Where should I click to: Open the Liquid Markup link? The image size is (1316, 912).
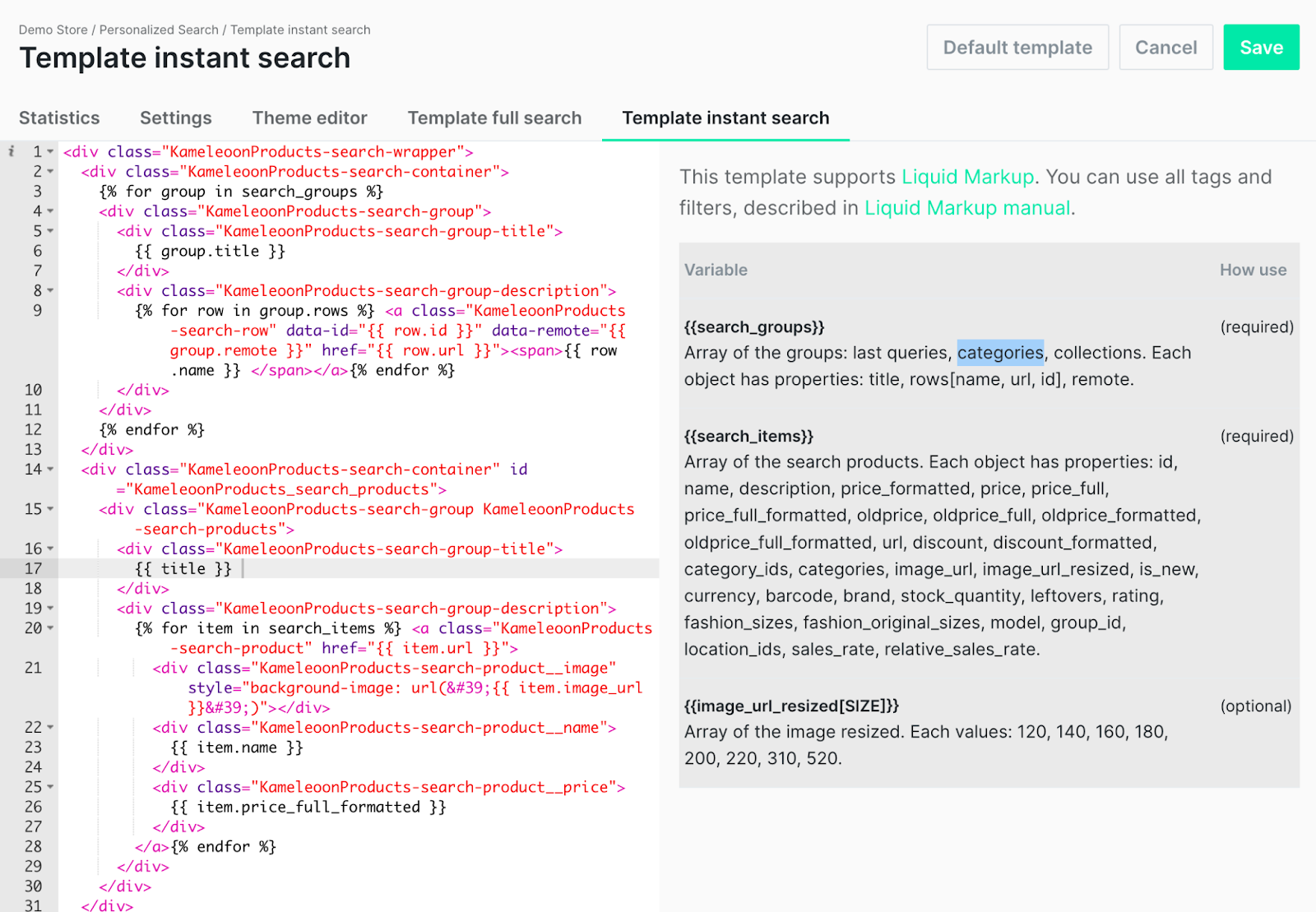click(x=967, y=177)
